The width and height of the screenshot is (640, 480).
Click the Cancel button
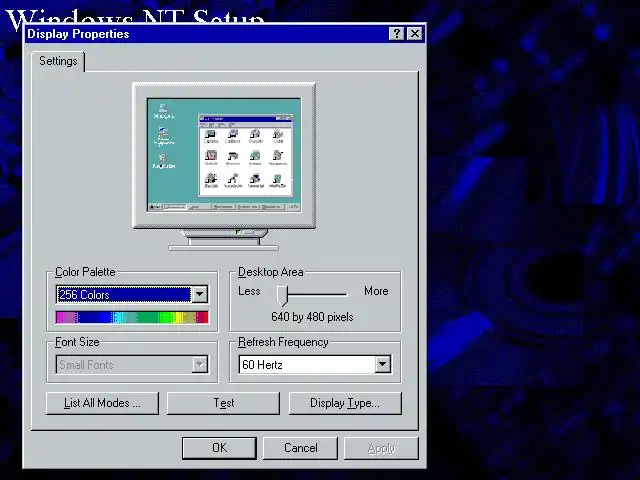[300, 448]
